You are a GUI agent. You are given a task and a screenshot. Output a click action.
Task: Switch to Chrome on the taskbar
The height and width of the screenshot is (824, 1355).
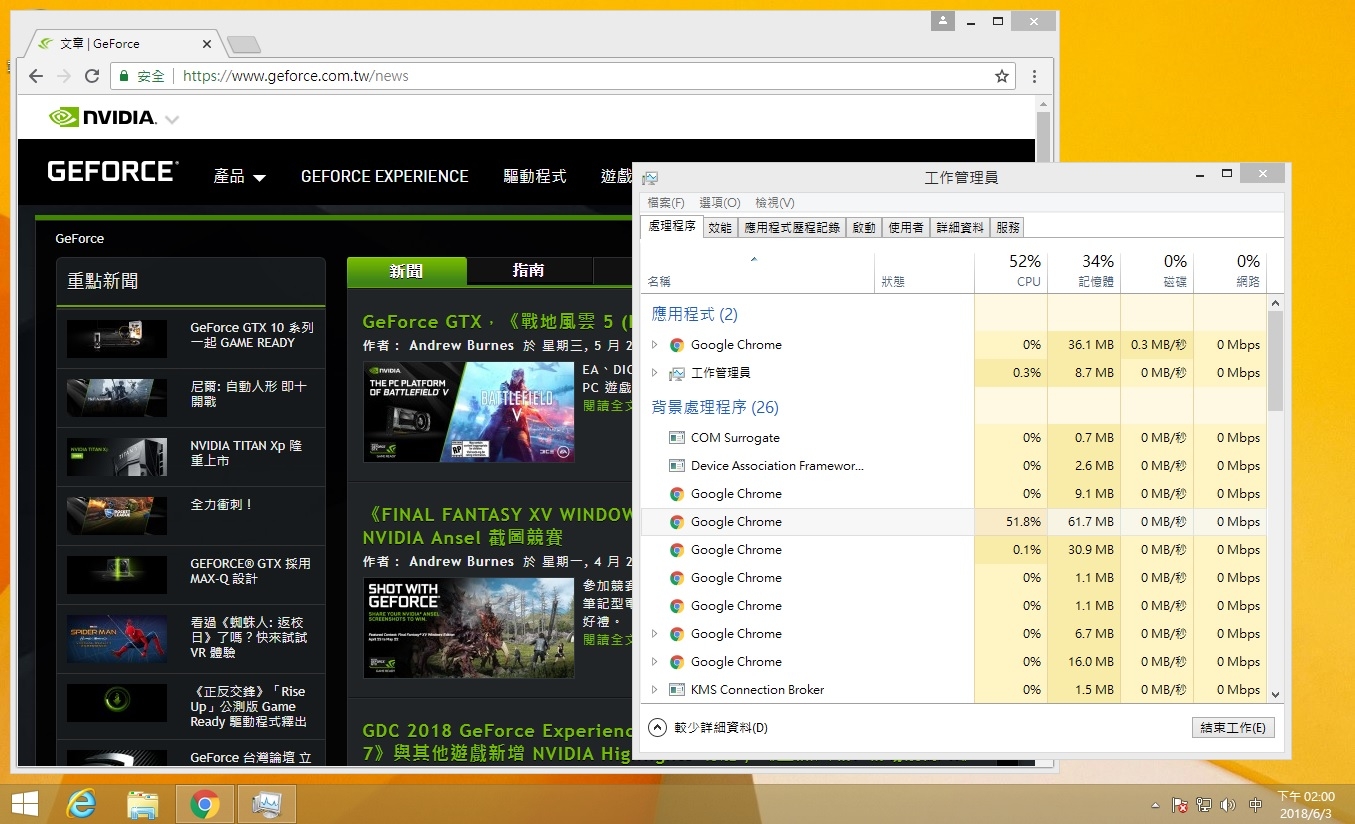coord(205,804)
